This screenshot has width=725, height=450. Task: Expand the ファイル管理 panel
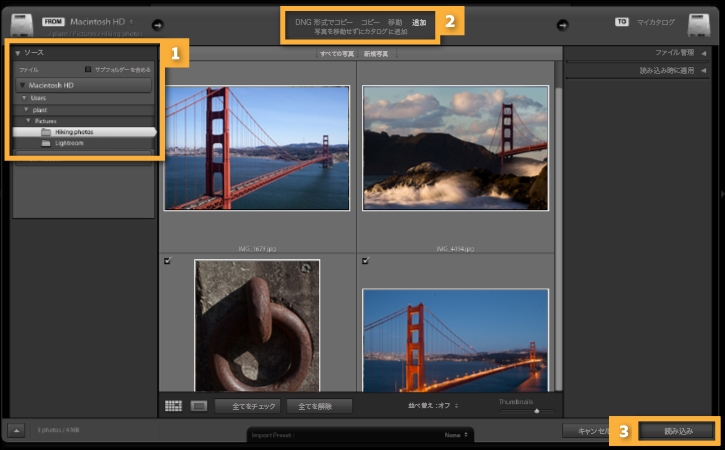click(x=704, y=53)
